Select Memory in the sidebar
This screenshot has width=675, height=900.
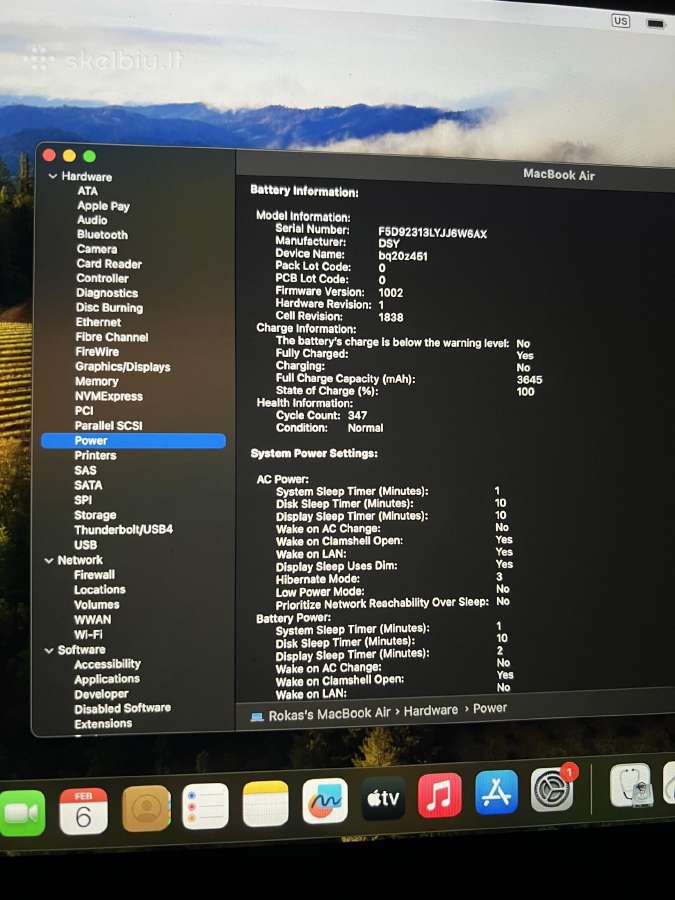pyautogui.click(x=96, y=381)
